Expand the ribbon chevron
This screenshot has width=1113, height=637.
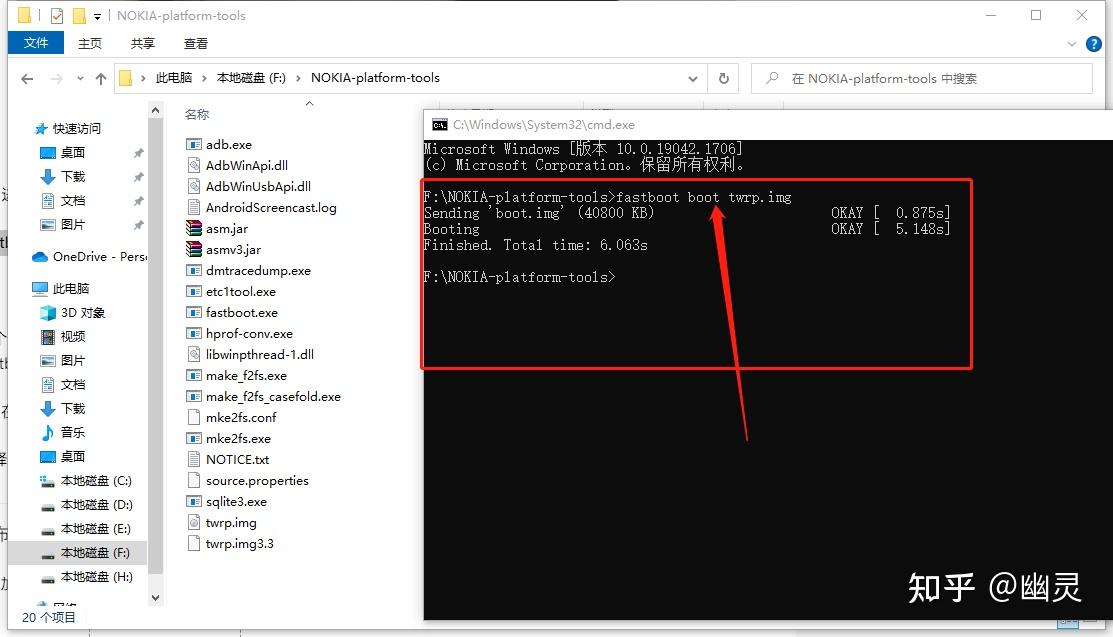click(1071, 44)
